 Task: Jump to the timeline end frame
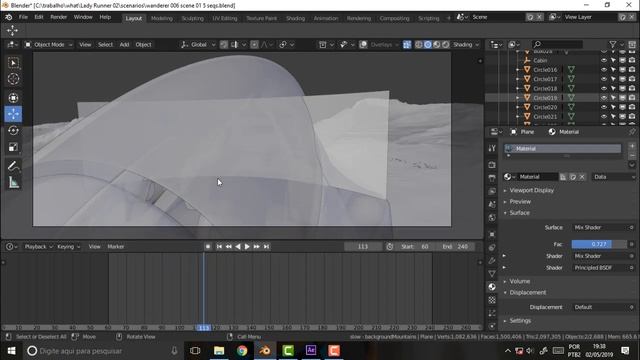(266, 247)
